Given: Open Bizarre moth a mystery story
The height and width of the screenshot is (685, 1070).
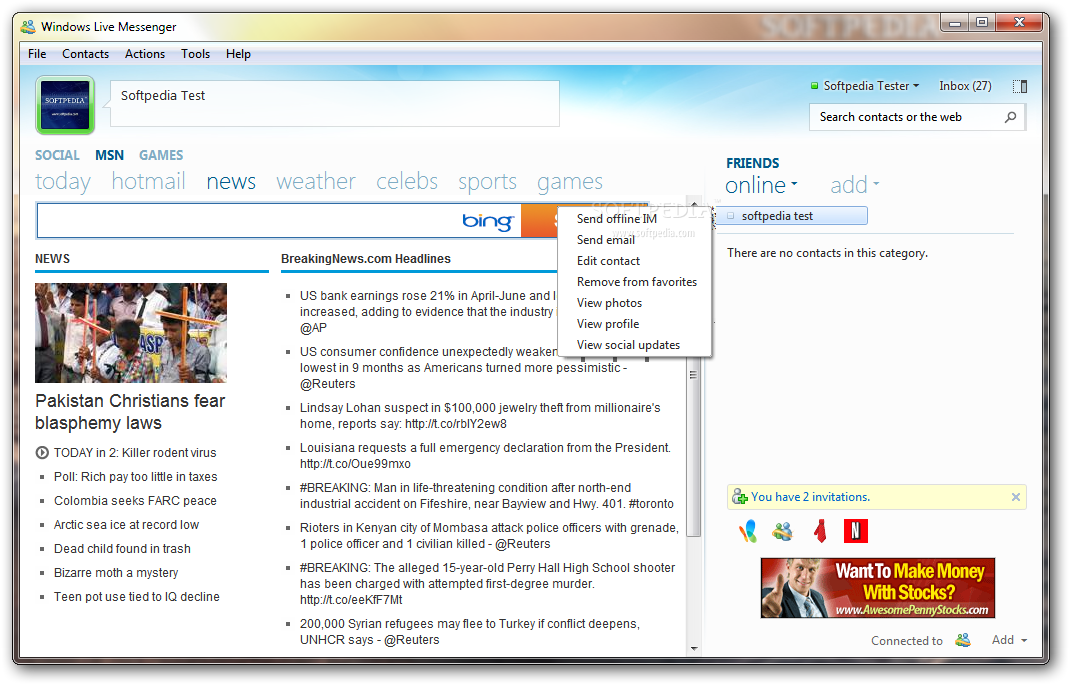Looking at the screenshot, I should click(116, 572).
